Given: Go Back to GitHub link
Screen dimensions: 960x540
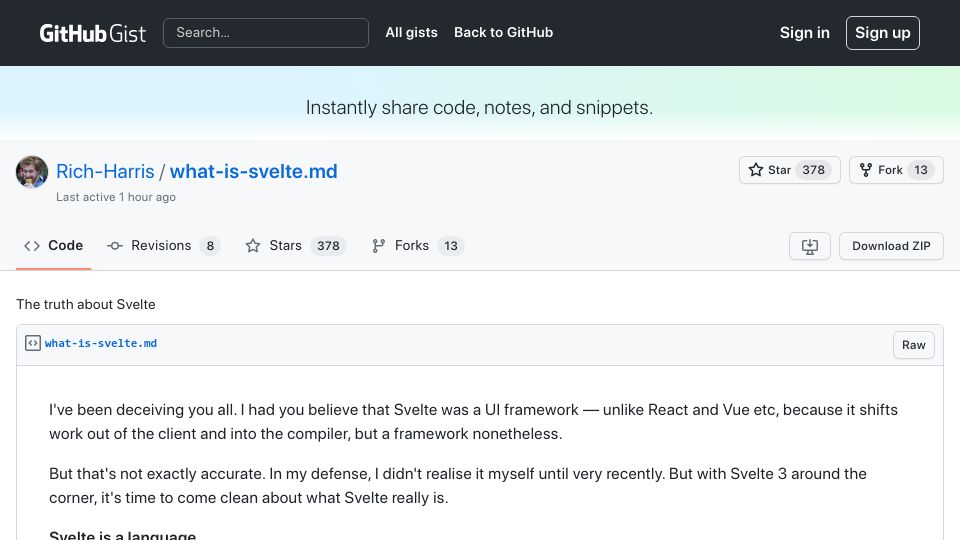Looking at the screenshot, I should 503,32.
